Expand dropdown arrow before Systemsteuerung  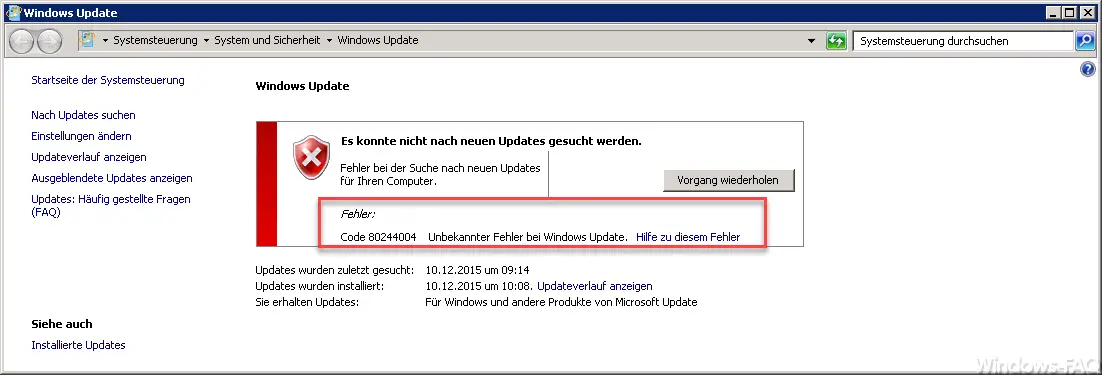[x=105, y=41]
